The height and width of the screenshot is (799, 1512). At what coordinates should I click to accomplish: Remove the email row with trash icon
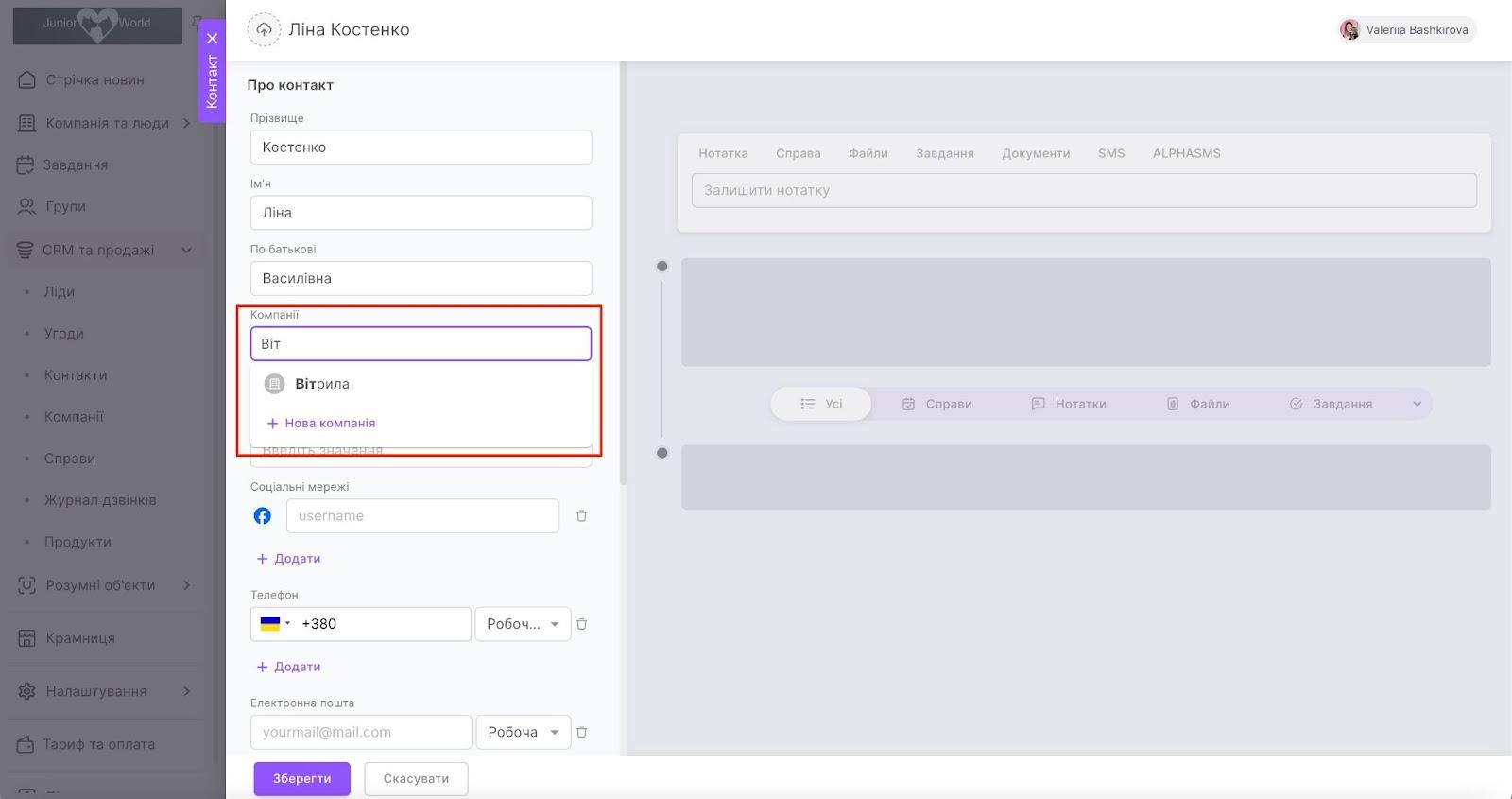[581, 732]
